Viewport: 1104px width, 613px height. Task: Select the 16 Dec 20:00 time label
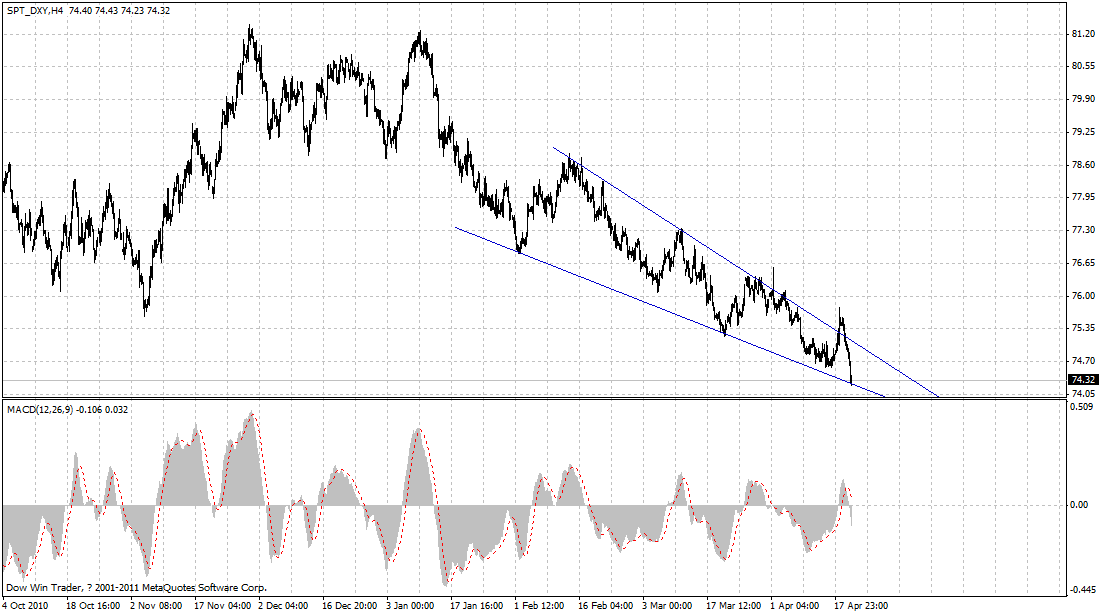tap(350, 605)
